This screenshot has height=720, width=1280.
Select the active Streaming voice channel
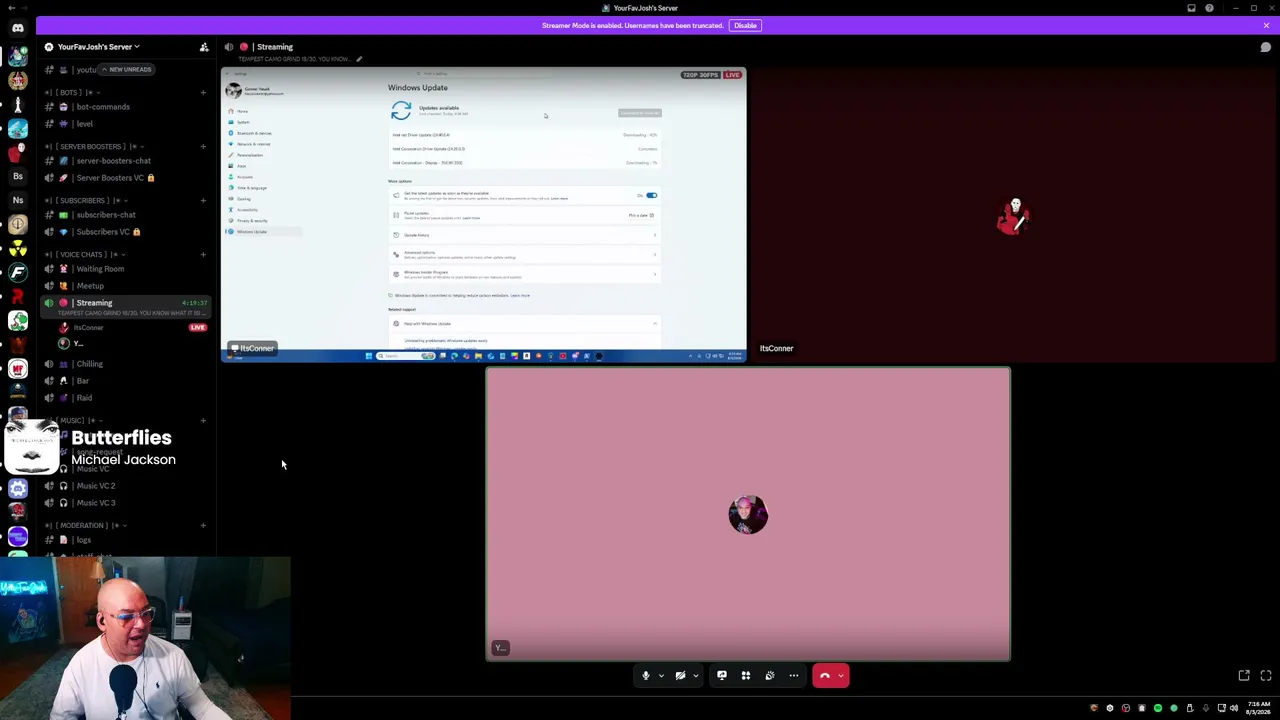pos(125,307)
